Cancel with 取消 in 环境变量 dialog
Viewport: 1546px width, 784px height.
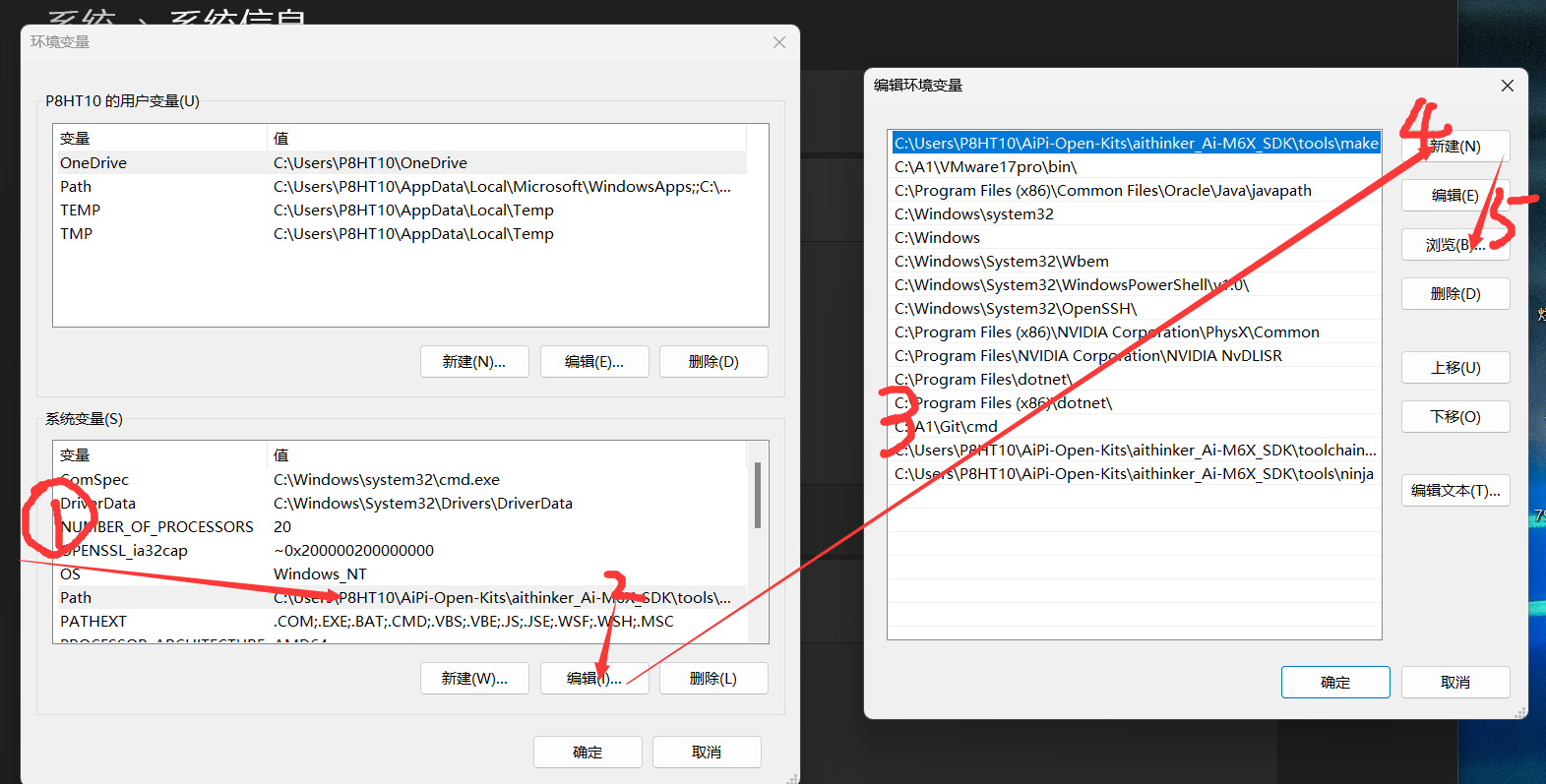point(707,752)
